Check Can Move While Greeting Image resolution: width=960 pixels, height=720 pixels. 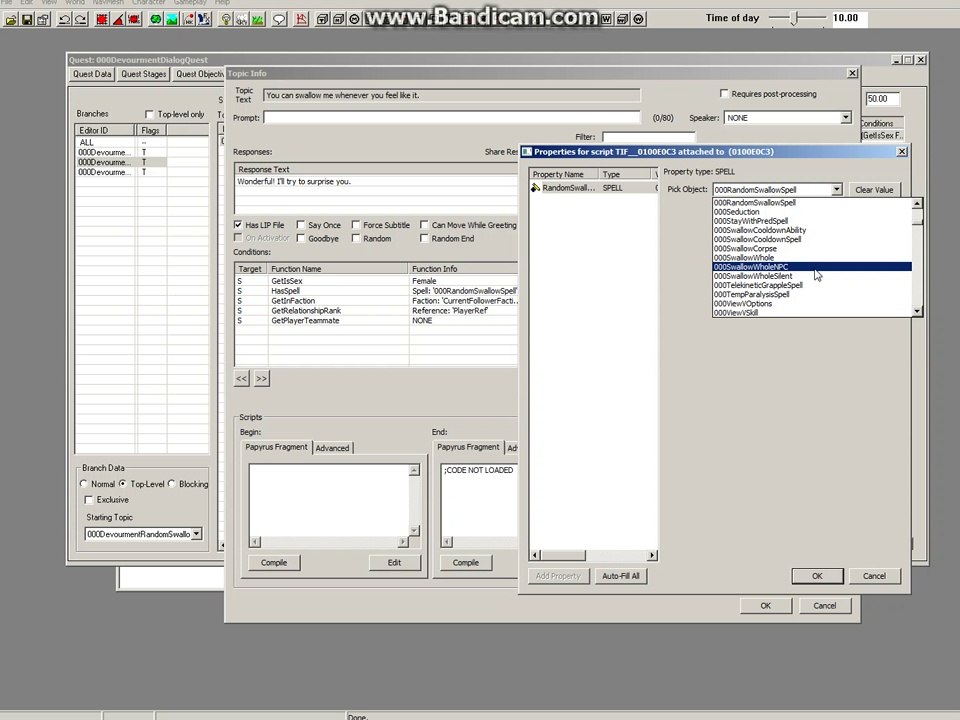pyautogui.click(x=424, y=225)
